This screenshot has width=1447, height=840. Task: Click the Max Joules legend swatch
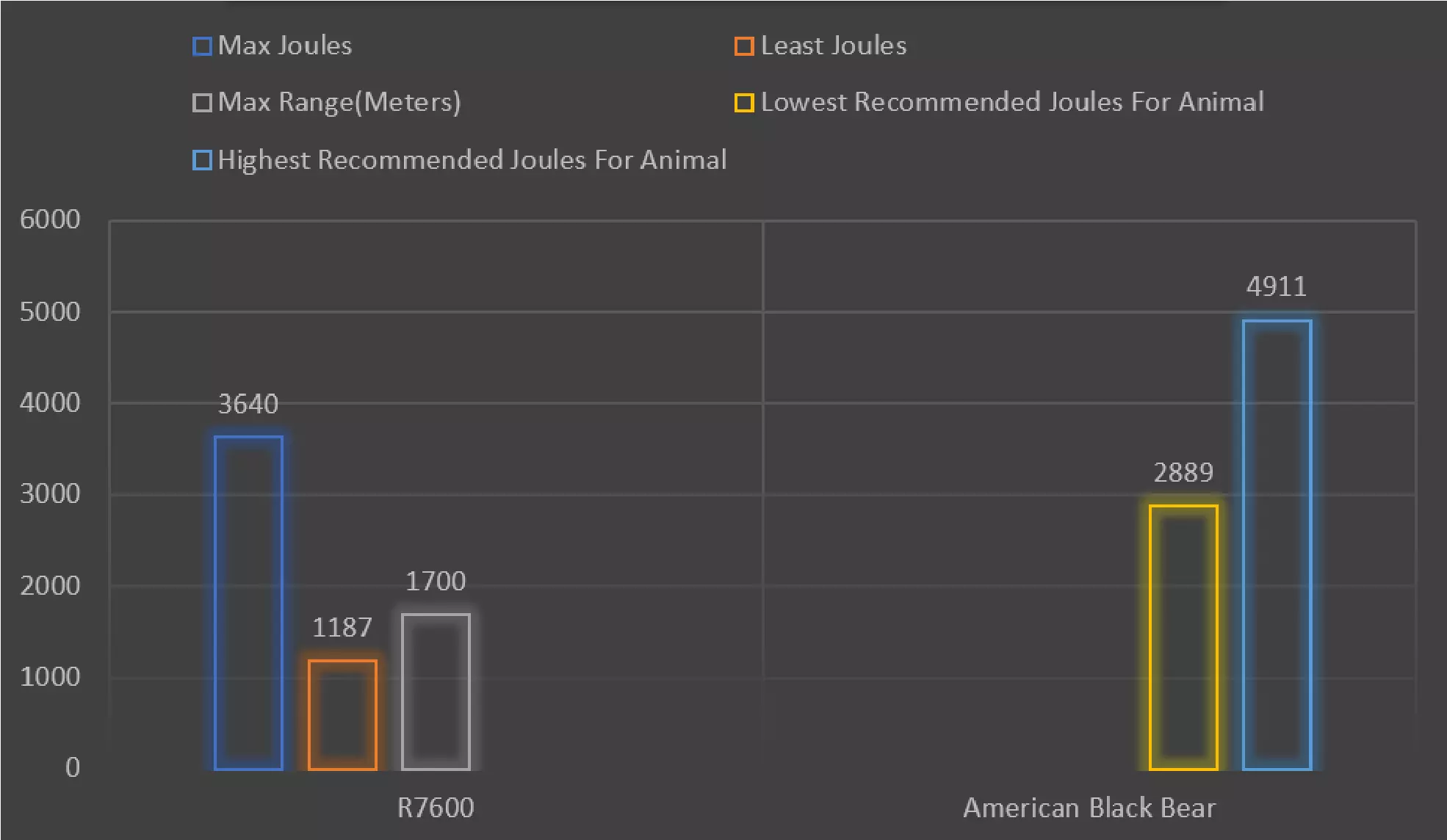tap(202, 47)
